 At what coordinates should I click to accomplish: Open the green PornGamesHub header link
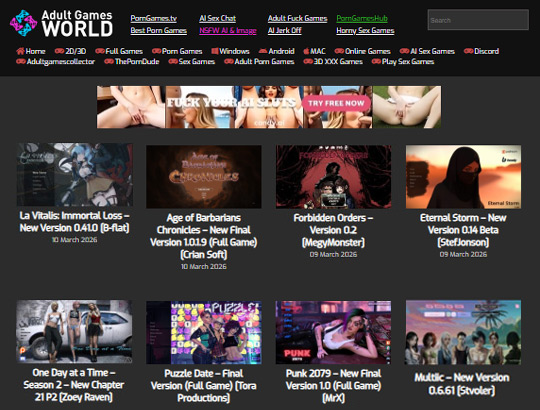[x=362, y=18]
